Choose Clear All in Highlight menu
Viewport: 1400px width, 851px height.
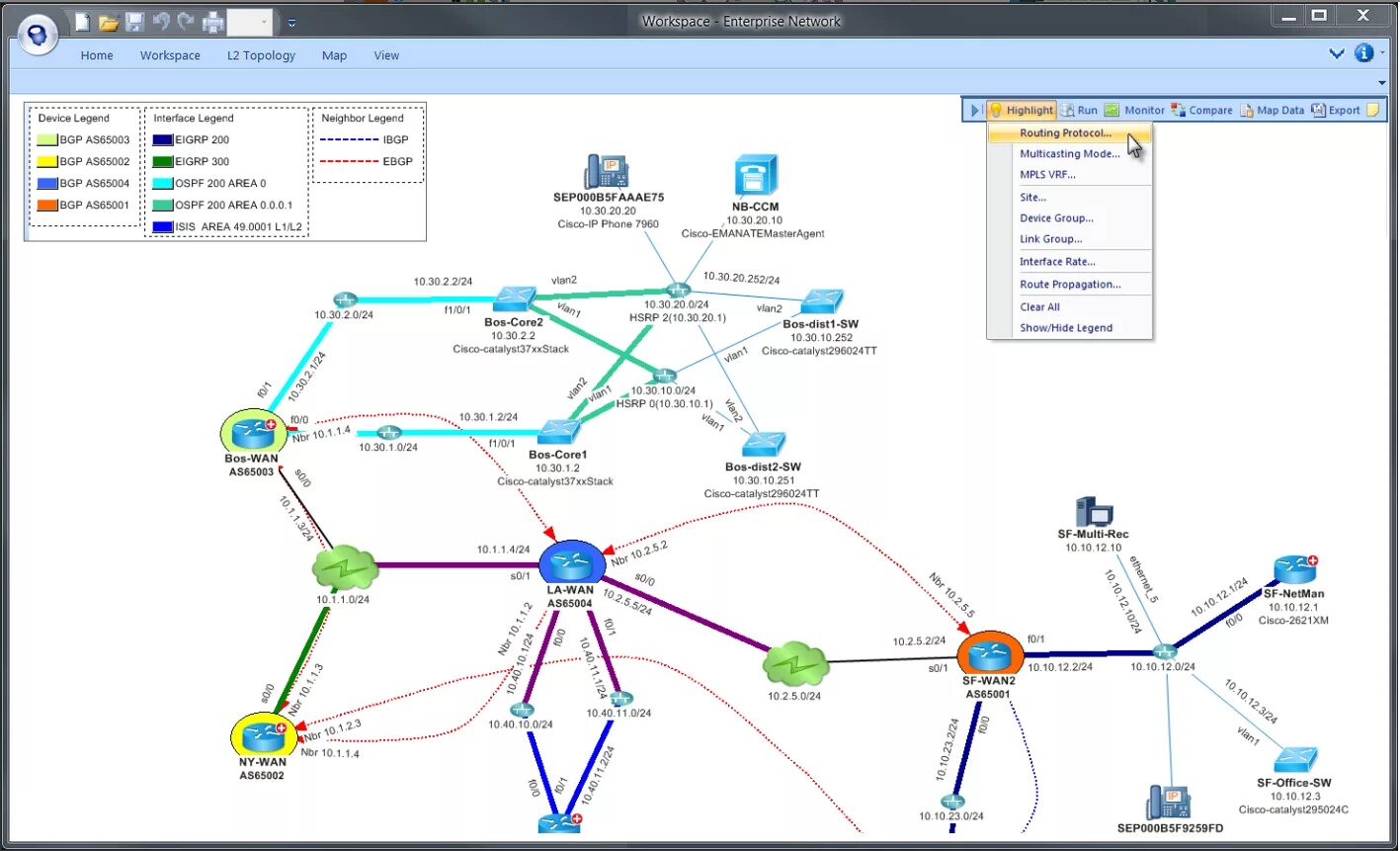(x=1070, y=306)
